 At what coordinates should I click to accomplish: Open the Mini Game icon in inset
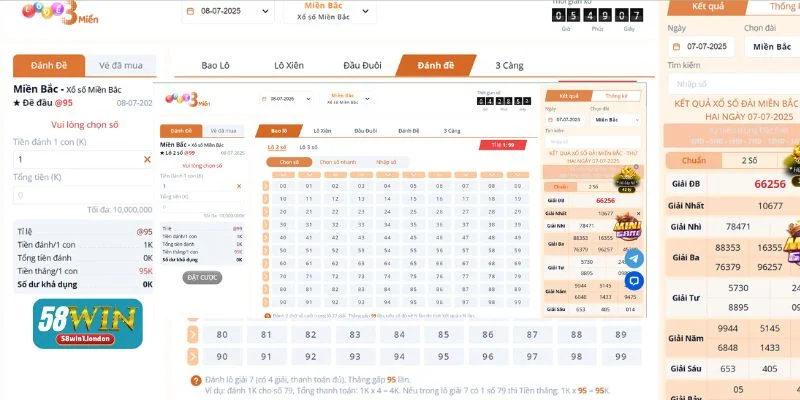[627, 228]
